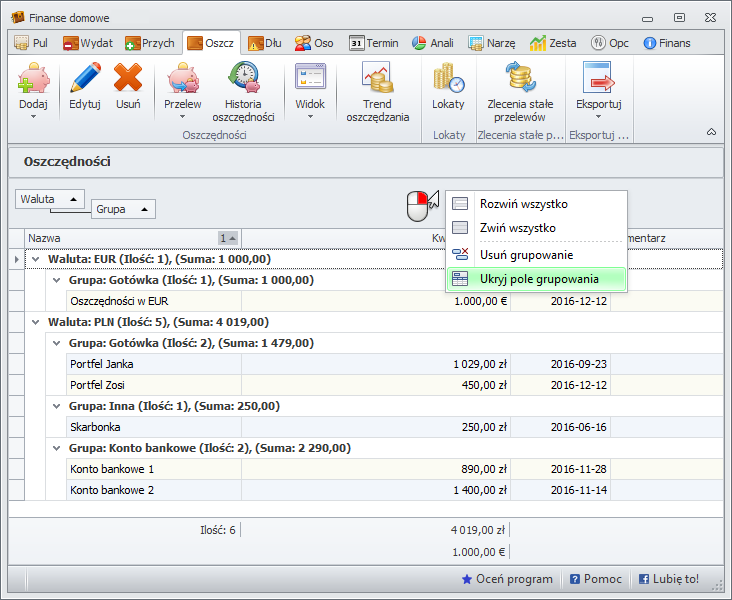This screenshot has height=600, width=732.
Task: Collapse the Waluta: EUR group
Action: click(x=36, y=259)
